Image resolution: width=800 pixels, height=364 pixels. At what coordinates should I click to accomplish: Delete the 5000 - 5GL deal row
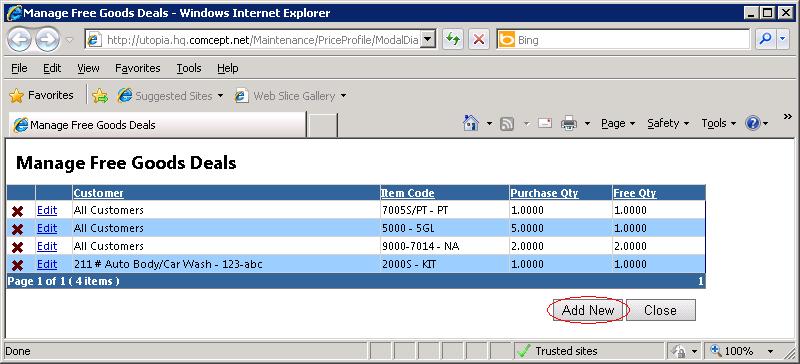pyautogui.click(x=17, y=229)
